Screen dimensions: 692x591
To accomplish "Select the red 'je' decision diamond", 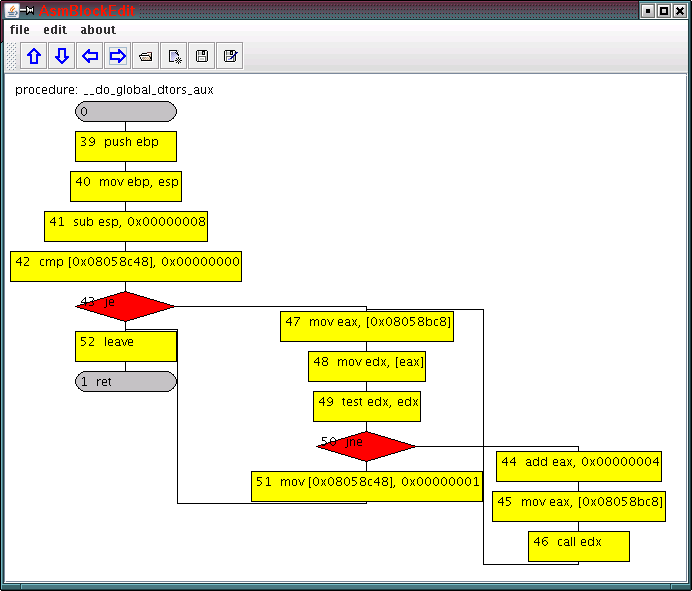I will [x=125, y=306].
